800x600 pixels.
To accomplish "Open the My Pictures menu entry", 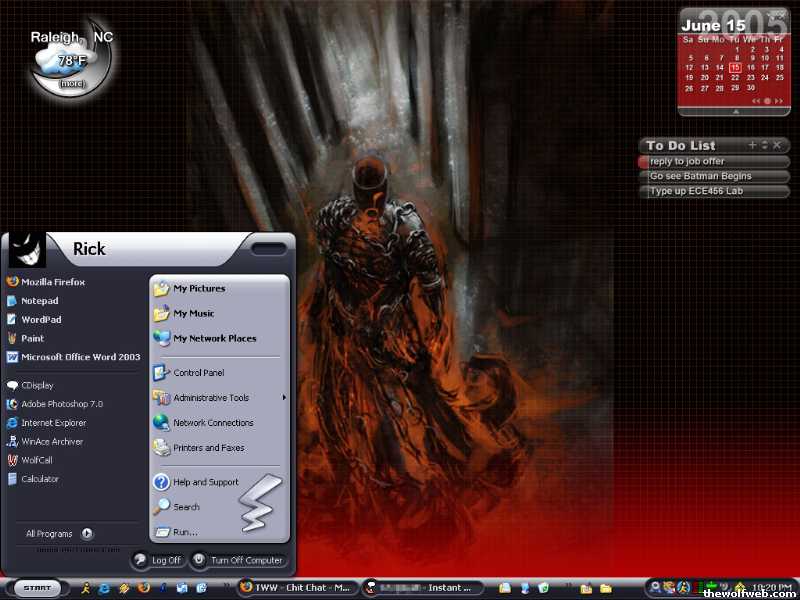I will 198,289.
